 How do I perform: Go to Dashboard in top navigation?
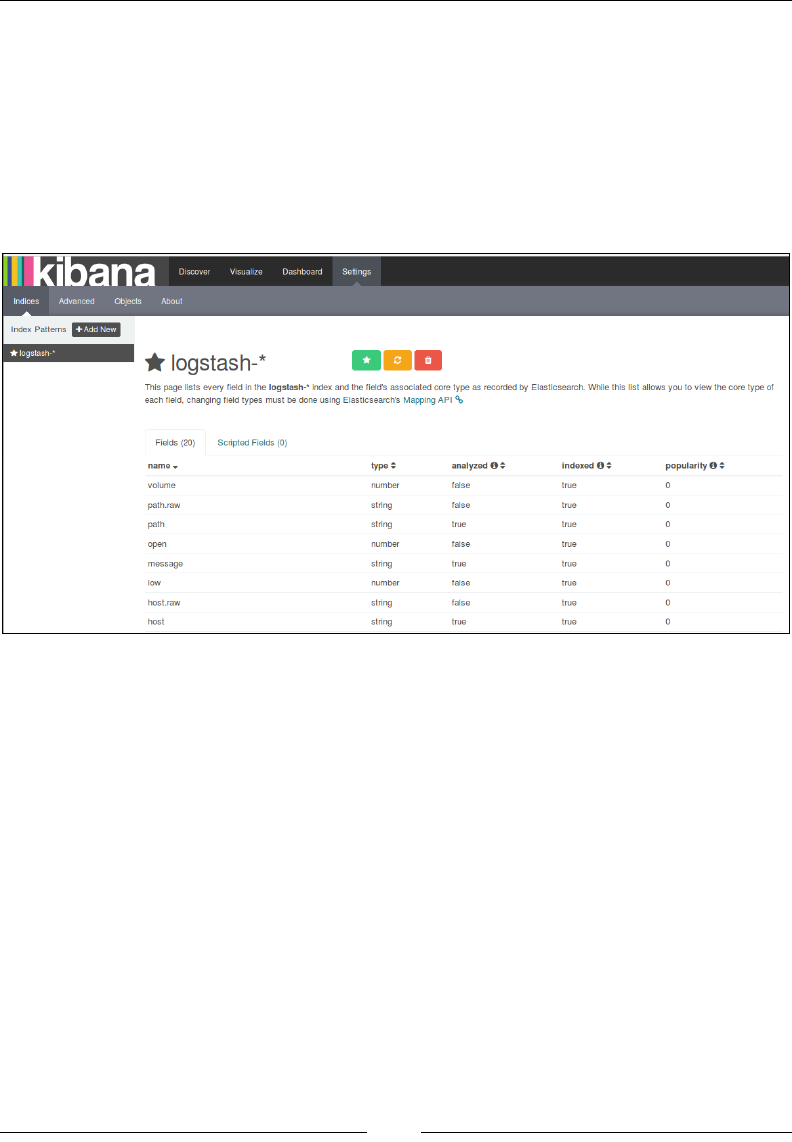click(x=302, y=272)
